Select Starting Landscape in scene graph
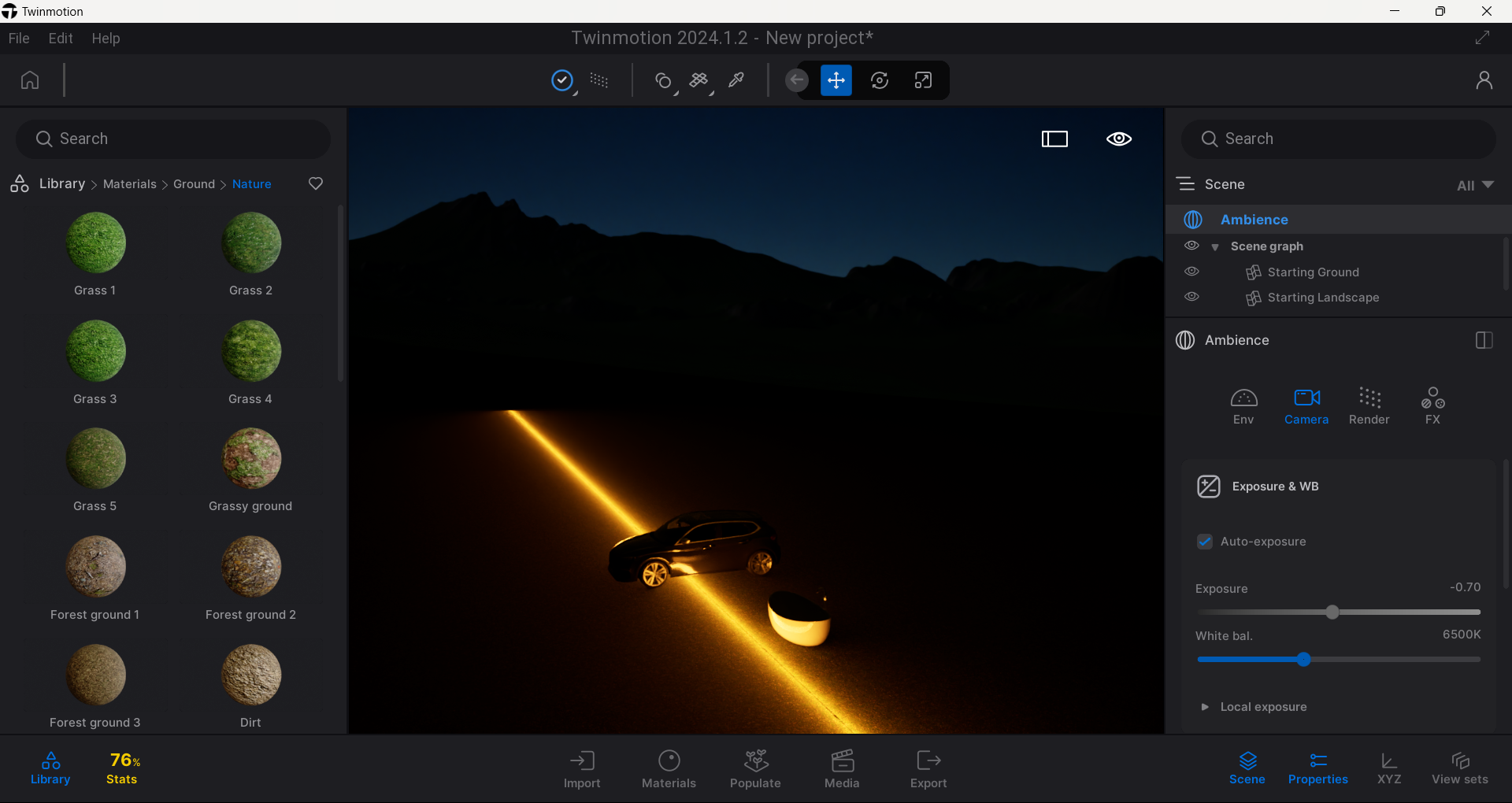 (1323, 298)
